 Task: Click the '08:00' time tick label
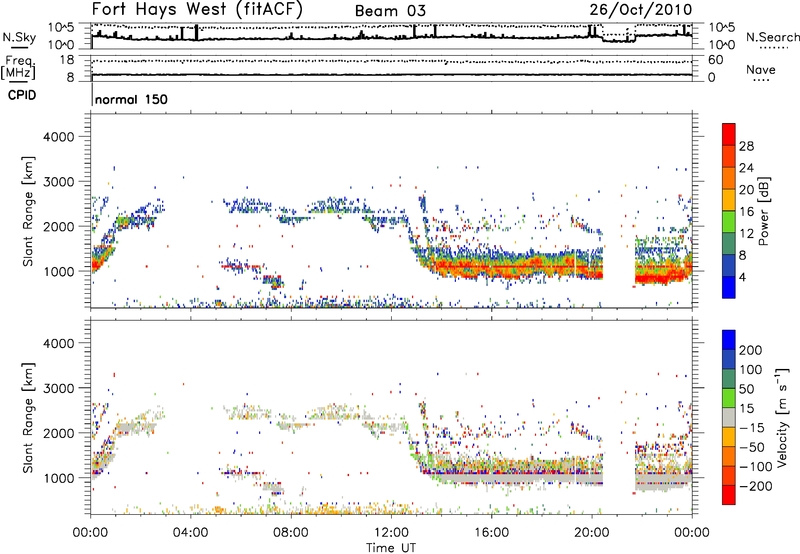tap(290, 533)
